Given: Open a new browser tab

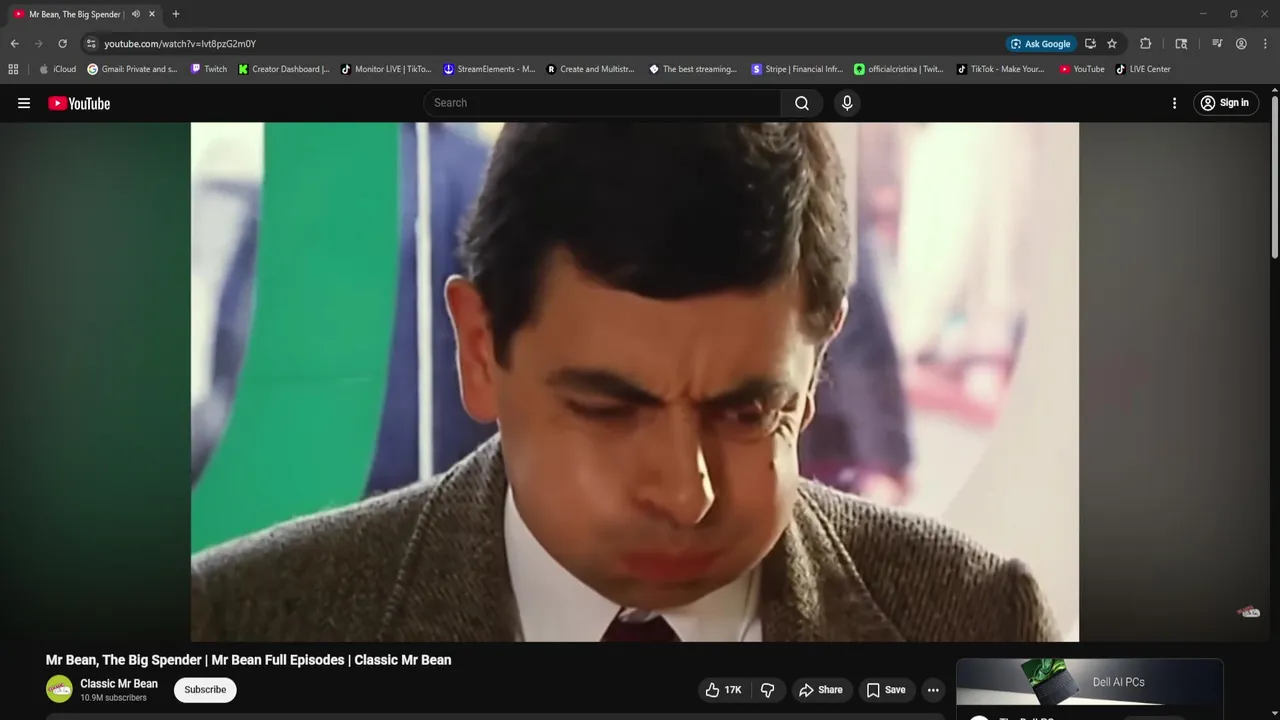Looking at the screenshot, I should (176, 14).
